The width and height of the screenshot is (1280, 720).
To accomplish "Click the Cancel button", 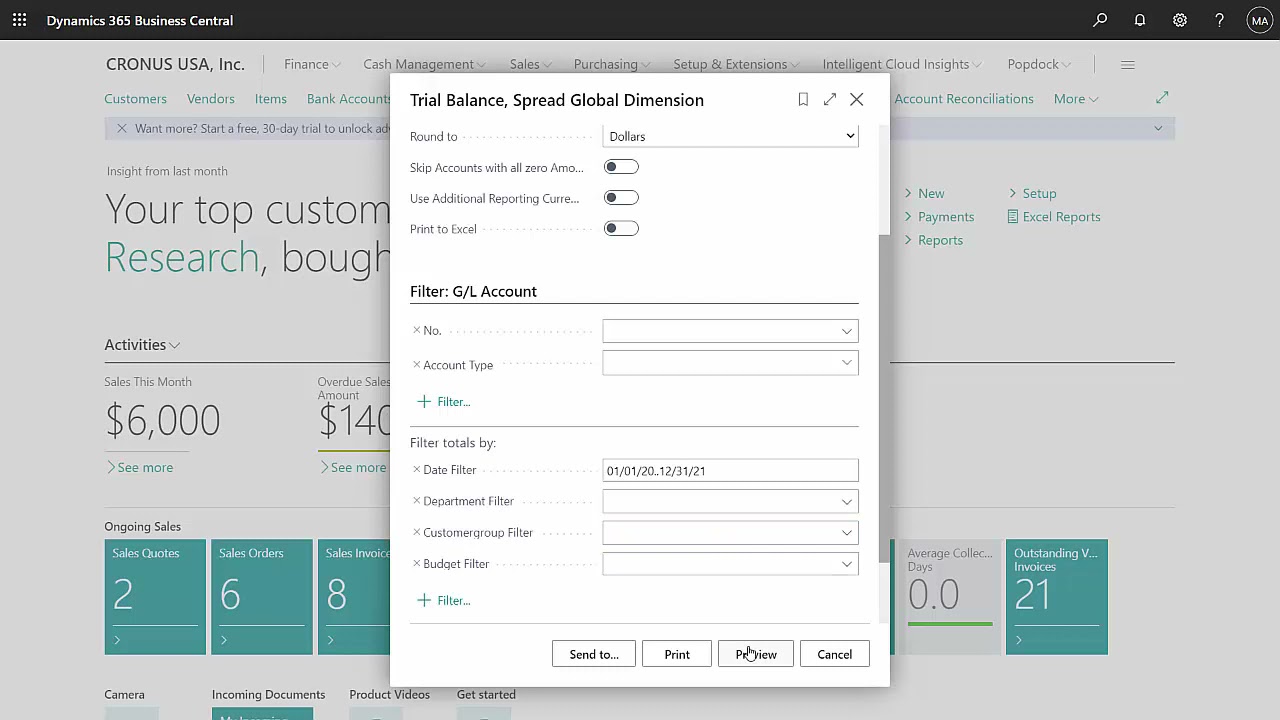I will 835,654.
